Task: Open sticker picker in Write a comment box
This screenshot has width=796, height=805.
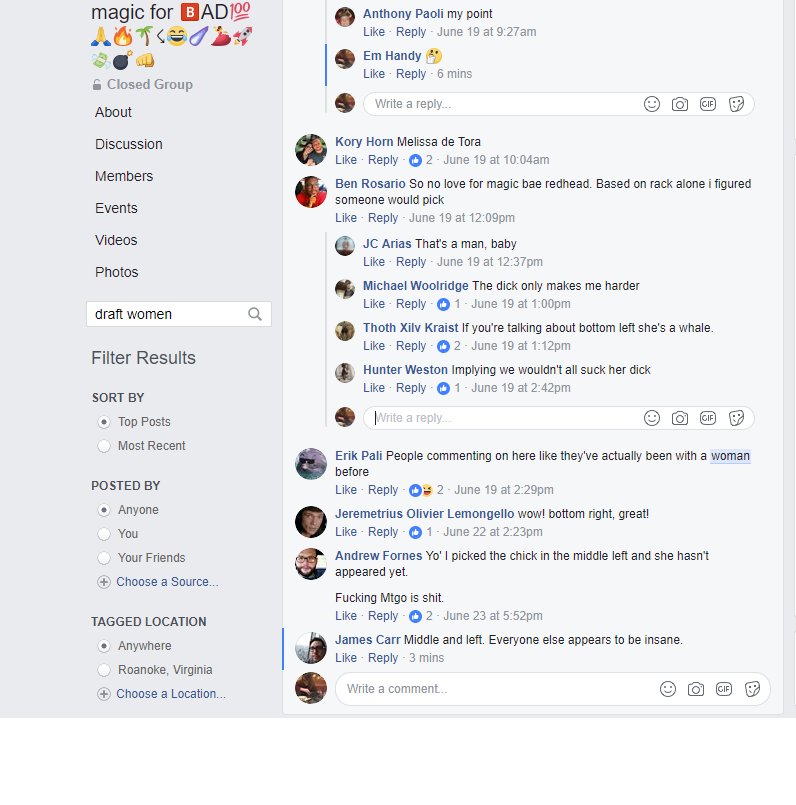Action: [752, 689]
